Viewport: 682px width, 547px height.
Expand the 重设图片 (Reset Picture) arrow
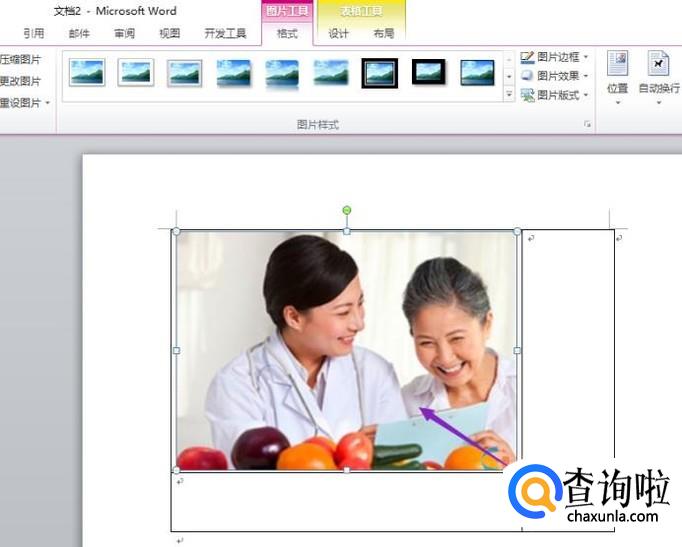(x=47, y=103)
